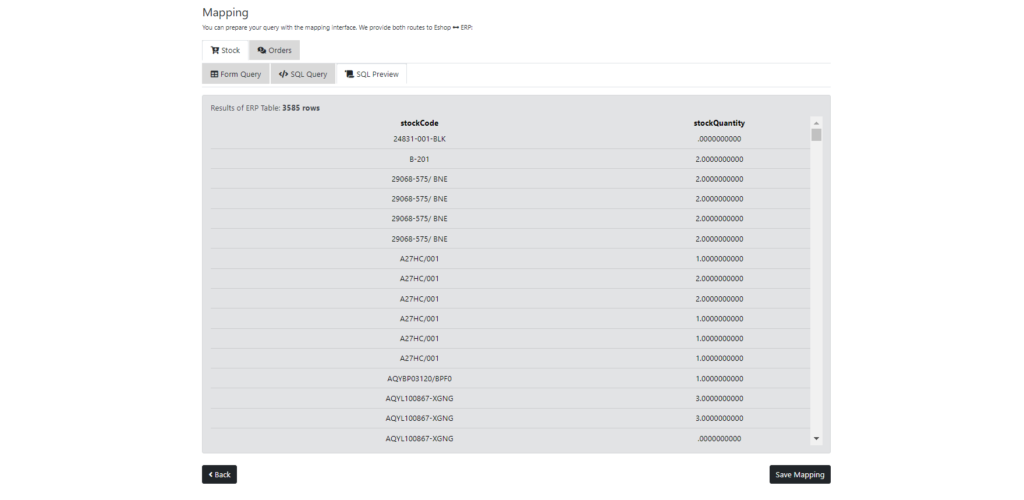Click the Mapping page heading
The height and width of the screenshot is (500, 1024).
(x=225, y=12)
